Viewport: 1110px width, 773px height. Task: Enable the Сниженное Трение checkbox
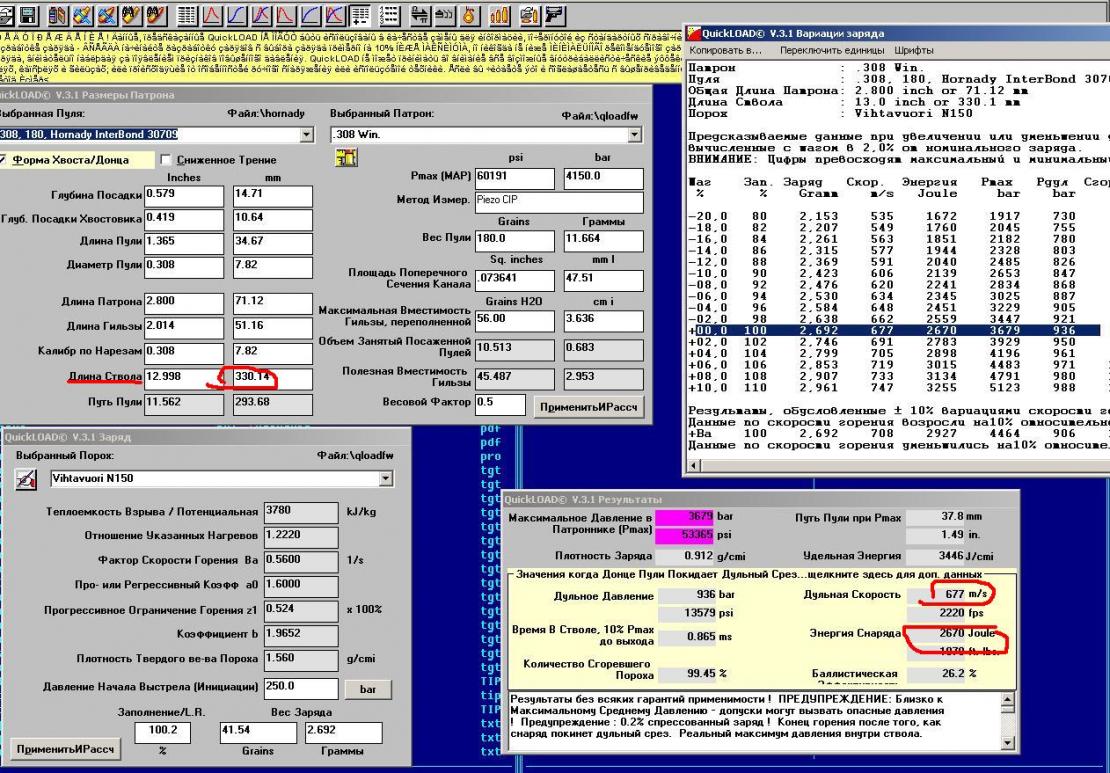(x=167, y=160)
